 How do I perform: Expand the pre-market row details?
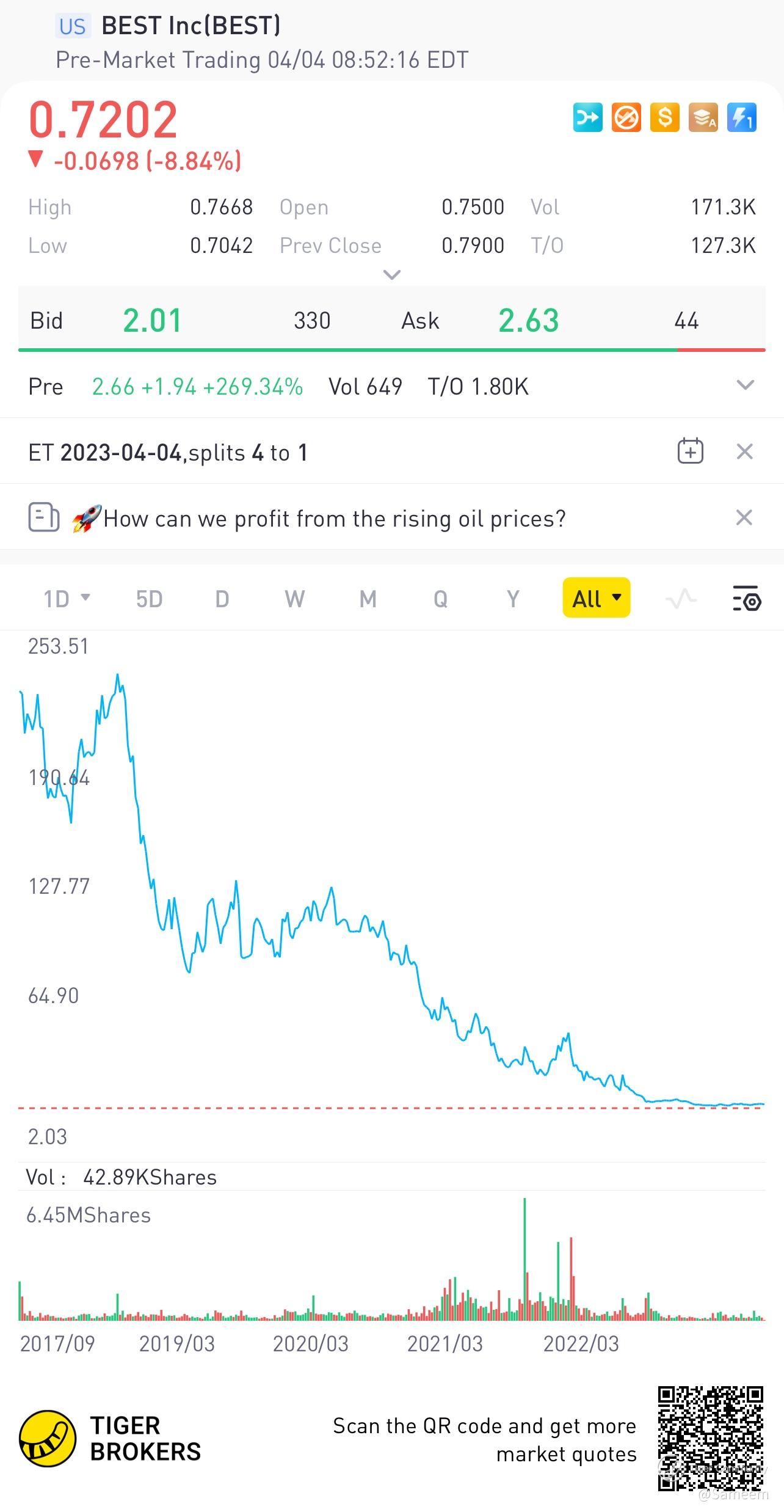(x=746, y=385)
